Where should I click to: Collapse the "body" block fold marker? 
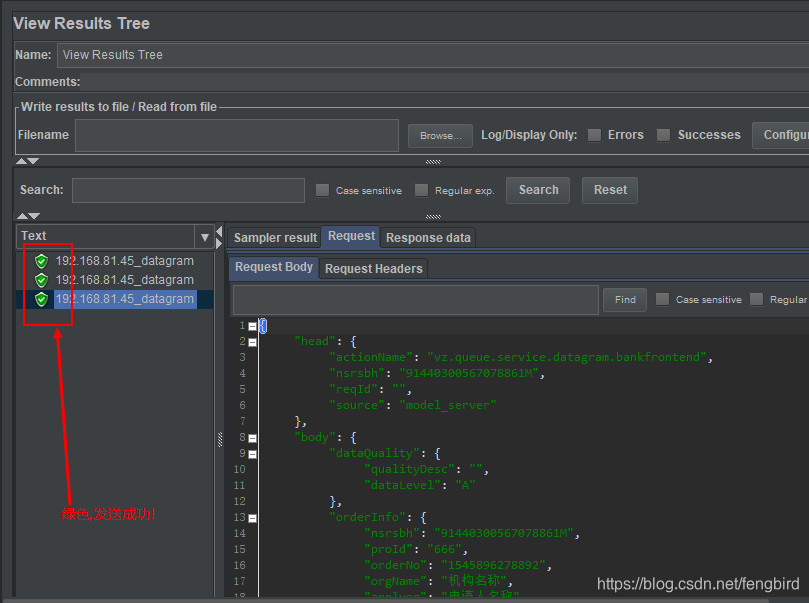[252, 438]
